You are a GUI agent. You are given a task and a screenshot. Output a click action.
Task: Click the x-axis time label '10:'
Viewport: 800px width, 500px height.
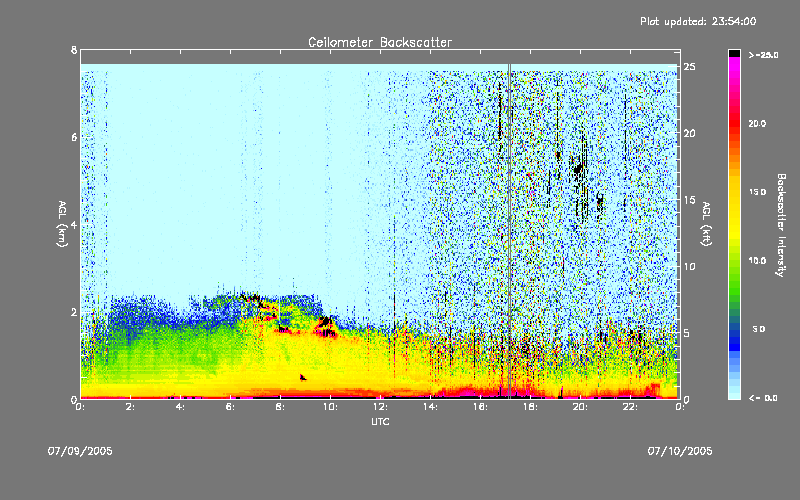331,407
